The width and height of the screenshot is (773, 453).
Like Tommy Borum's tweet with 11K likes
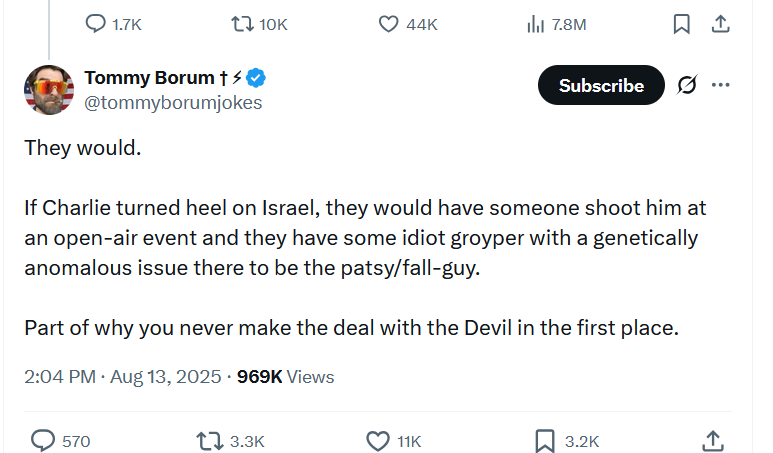pyautogui.click(x=378, y=441)
